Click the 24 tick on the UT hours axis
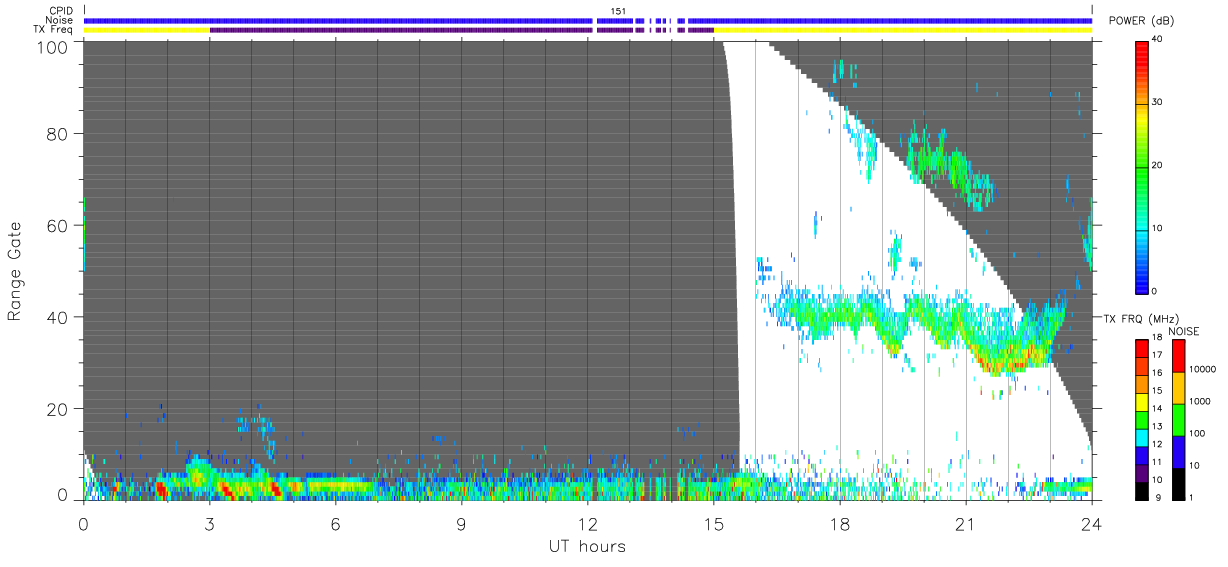The height and width of the screenshot is (567, 1228). point(1091,522)
